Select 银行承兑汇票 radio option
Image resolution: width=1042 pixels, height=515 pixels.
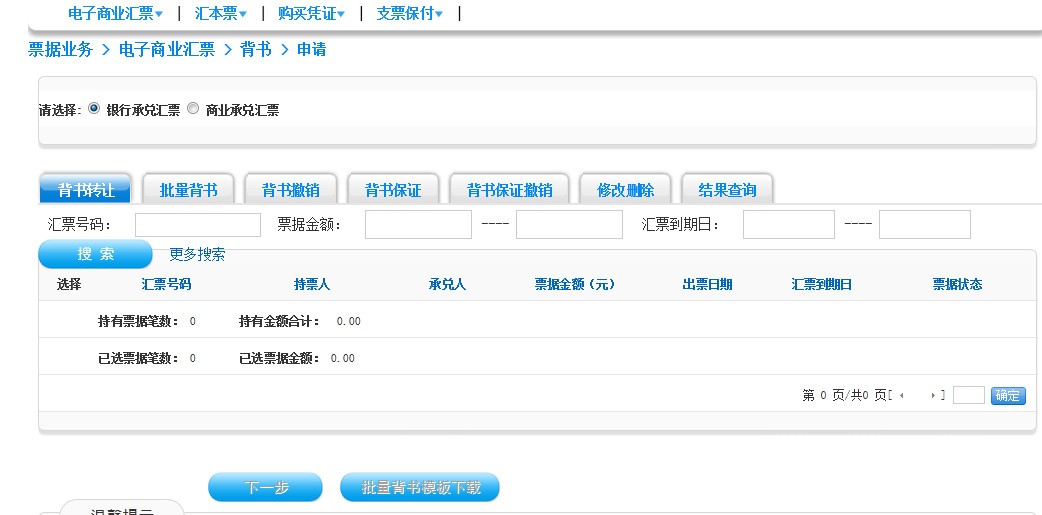pos(95,109)
